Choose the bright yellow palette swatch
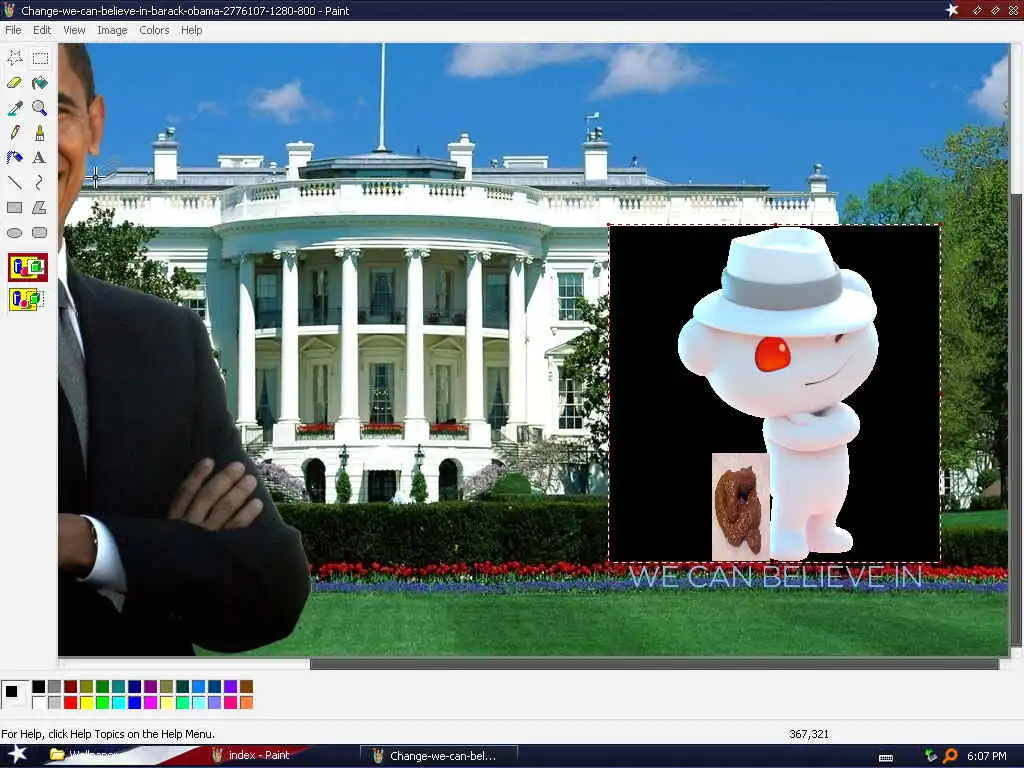 [86, 703]
